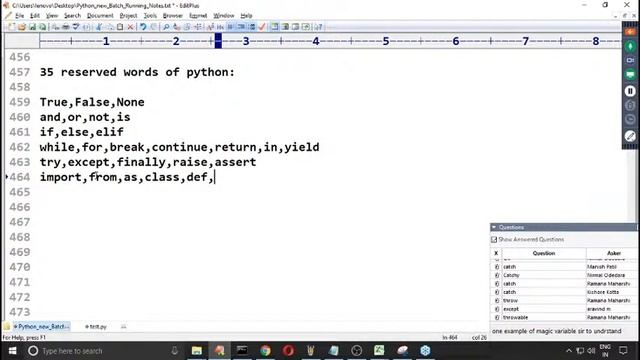The height and width of the screenshot is (360, 640).
Task: Switch to the test.py document tab
Action: pyautogui.click(x=96, y=327)
